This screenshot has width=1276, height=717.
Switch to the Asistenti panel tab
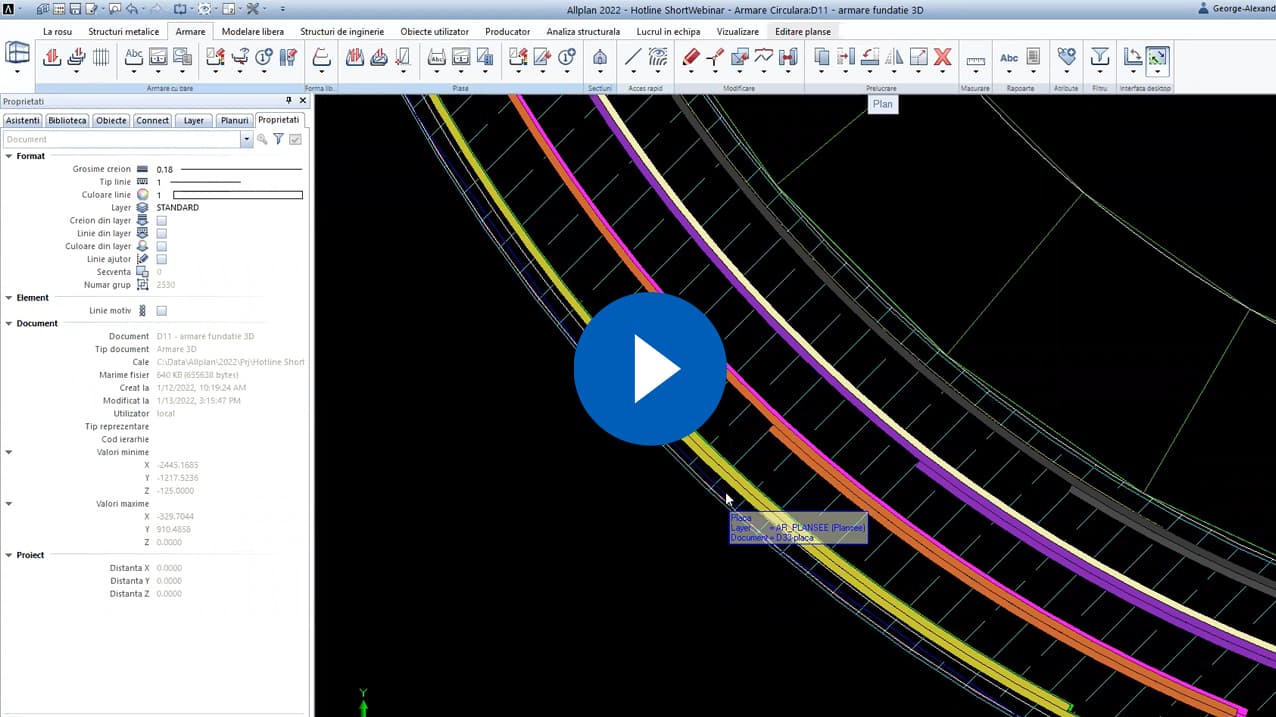23,121
